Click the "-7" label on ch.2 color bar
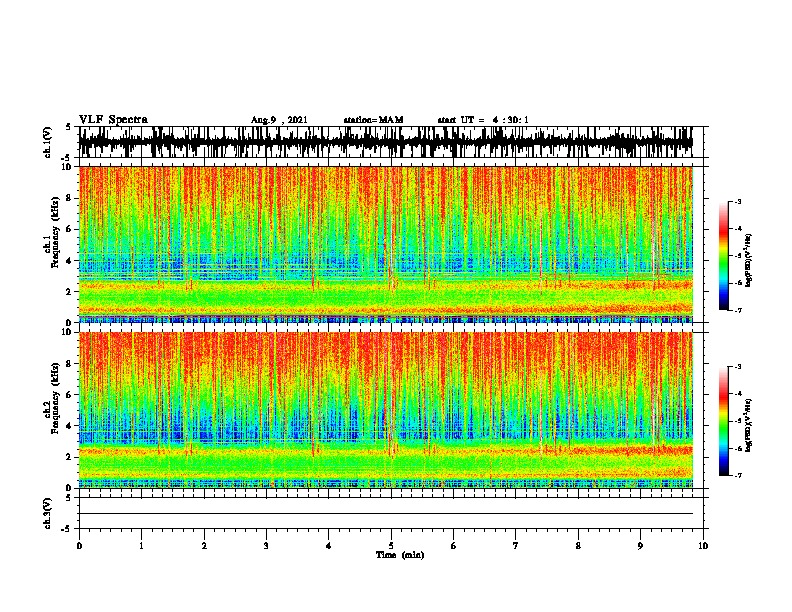792x612 pixels. point(737,476)
